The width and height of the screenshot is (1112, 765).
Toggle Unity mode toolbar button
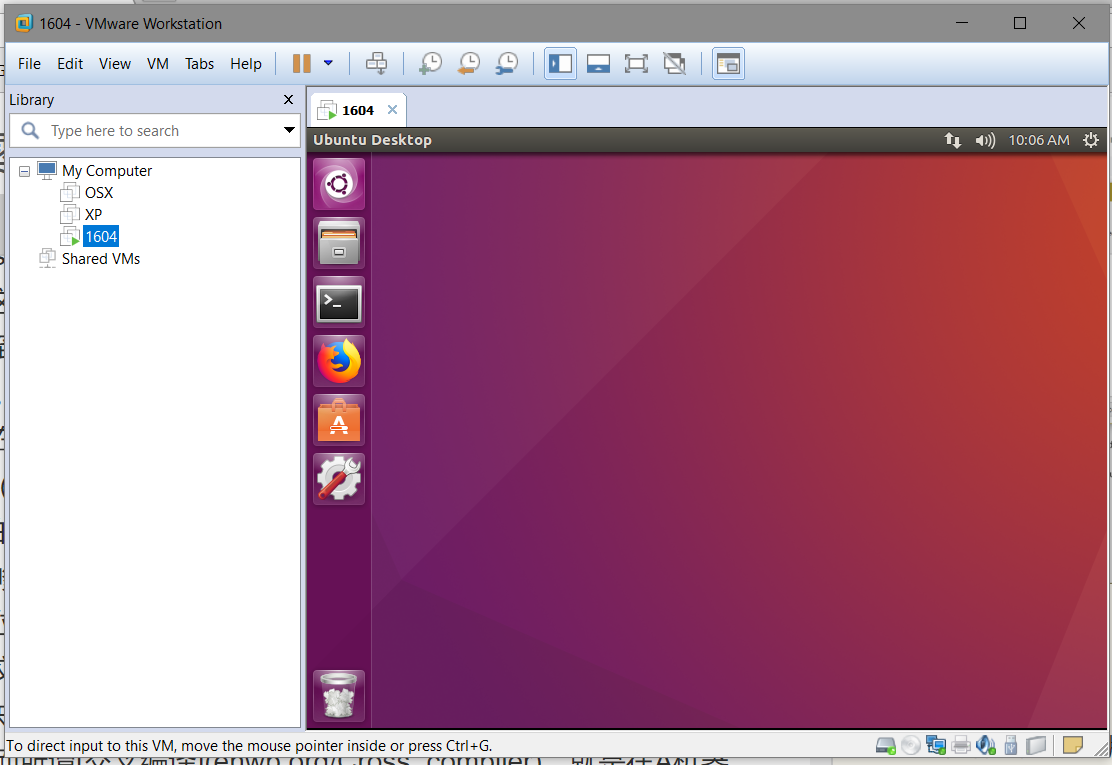pyautogui.click(x=675, y=64)
